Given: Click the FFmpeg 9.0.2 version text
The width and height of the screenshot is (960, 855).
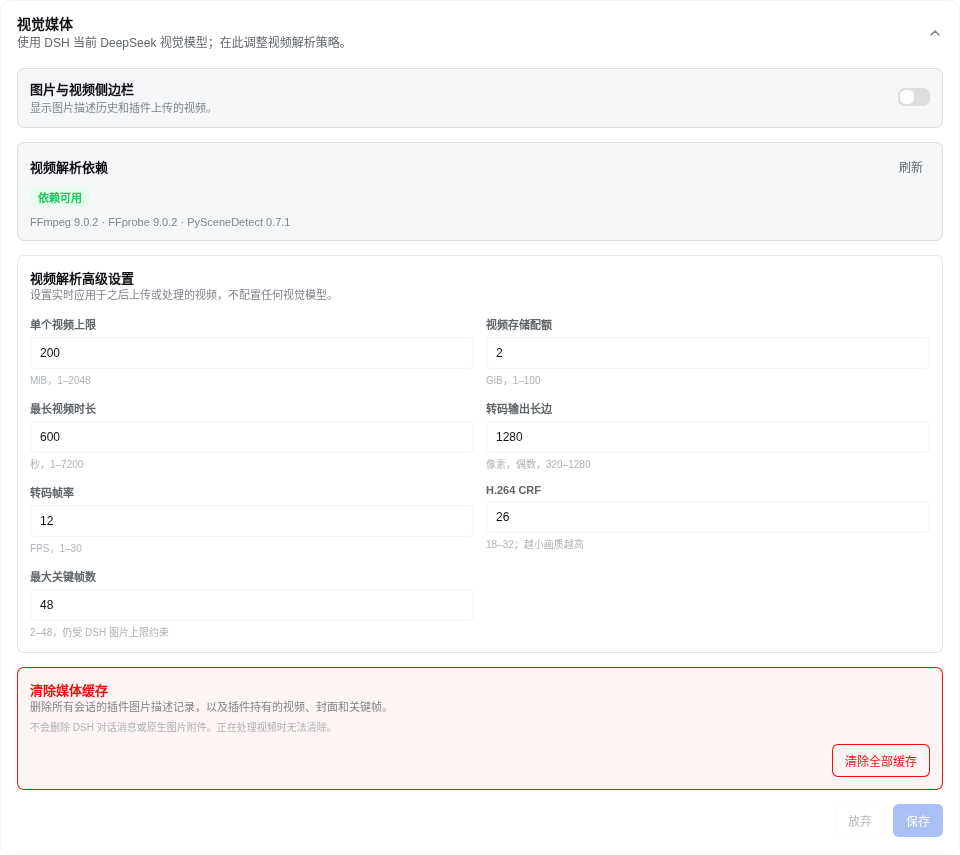Looking at the screenshot, I should click(x=64, y=222).
